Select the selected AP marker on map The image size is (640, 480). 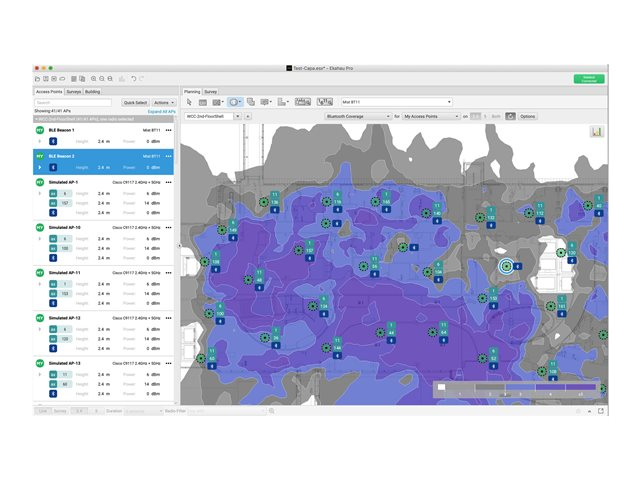[x=506, y=266]
